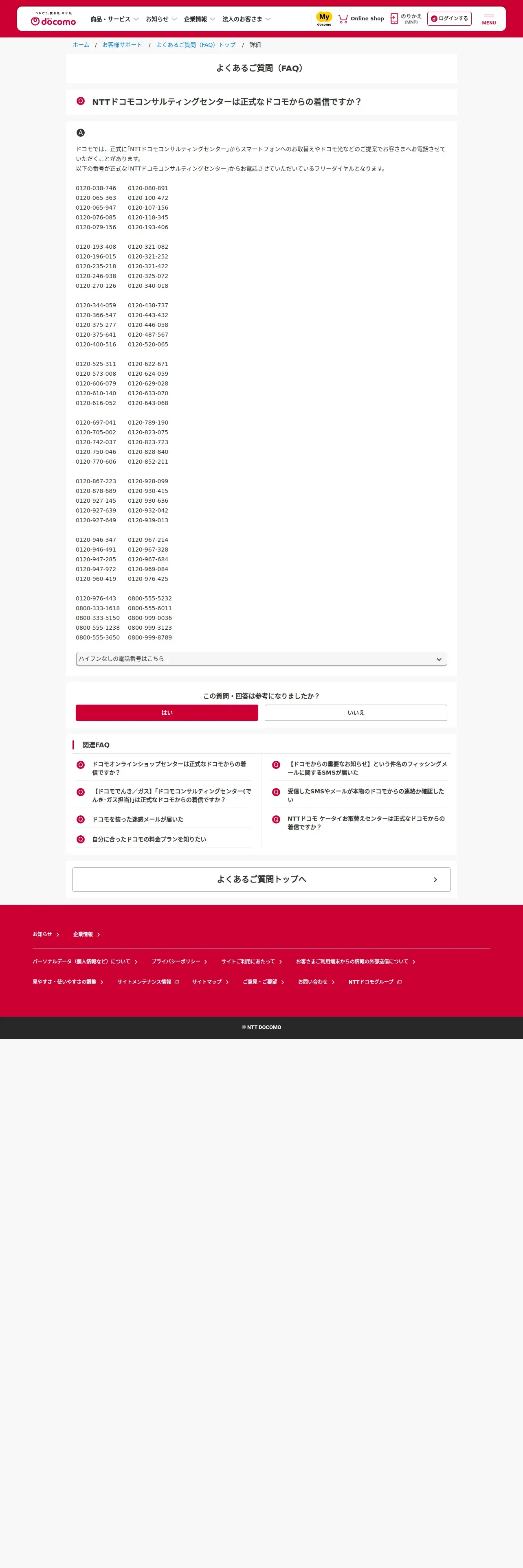The width and height of the screenshot is (523, 1568).
Task: Open よくあるご質問（FAQ）トップ breadcrumb
Action: tap(196, 45)
